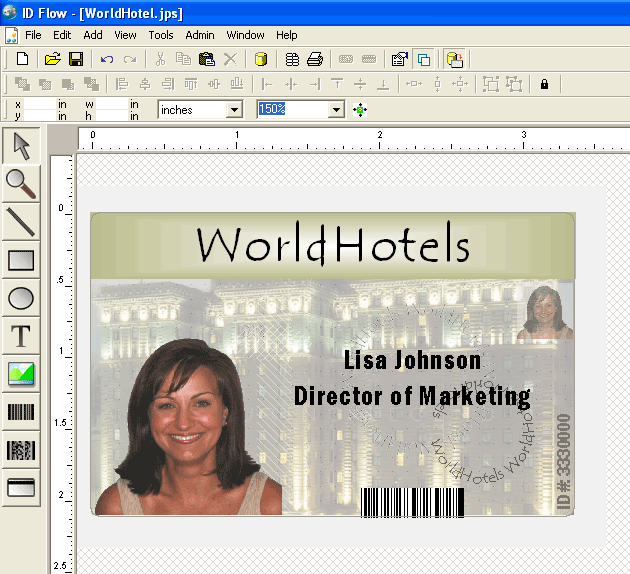Select the small ghost photo at top right
Screen dimensions: 630x574
[545, 312]
